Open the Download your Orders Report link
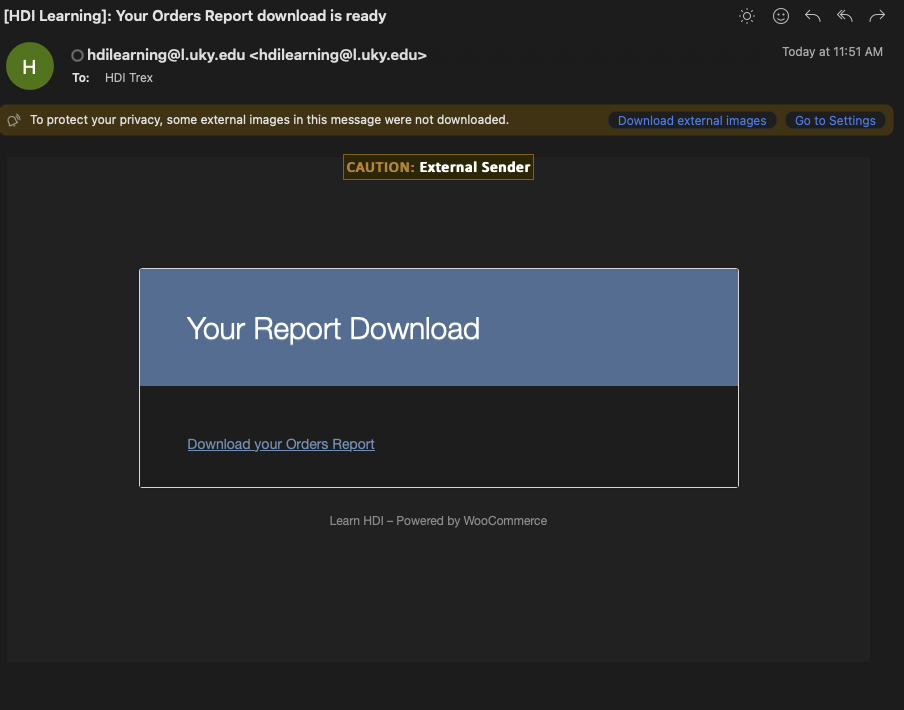The height and width of the screenshot is (710, 904). 281,444
